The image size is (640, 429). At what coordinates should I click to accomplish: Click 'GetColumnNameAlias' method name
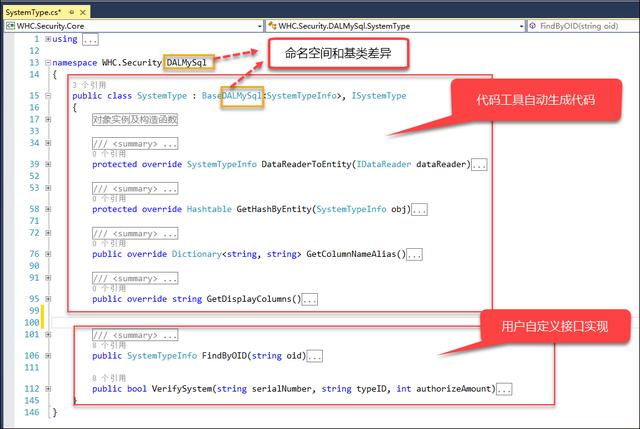tap(351, 254)
